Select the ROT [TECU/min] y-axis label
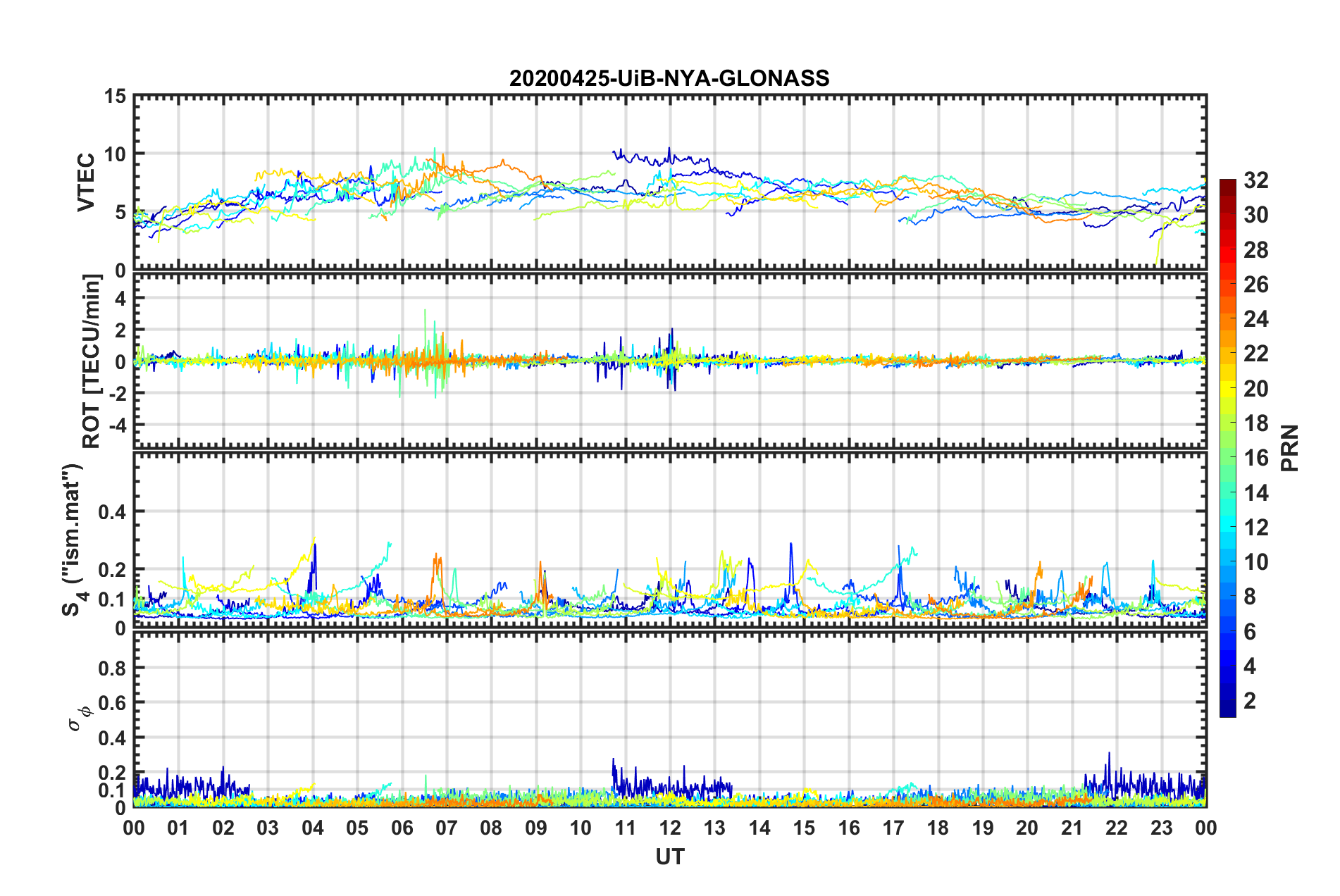1340x896 pixels. pyautogui.click(x=92, y=361)
